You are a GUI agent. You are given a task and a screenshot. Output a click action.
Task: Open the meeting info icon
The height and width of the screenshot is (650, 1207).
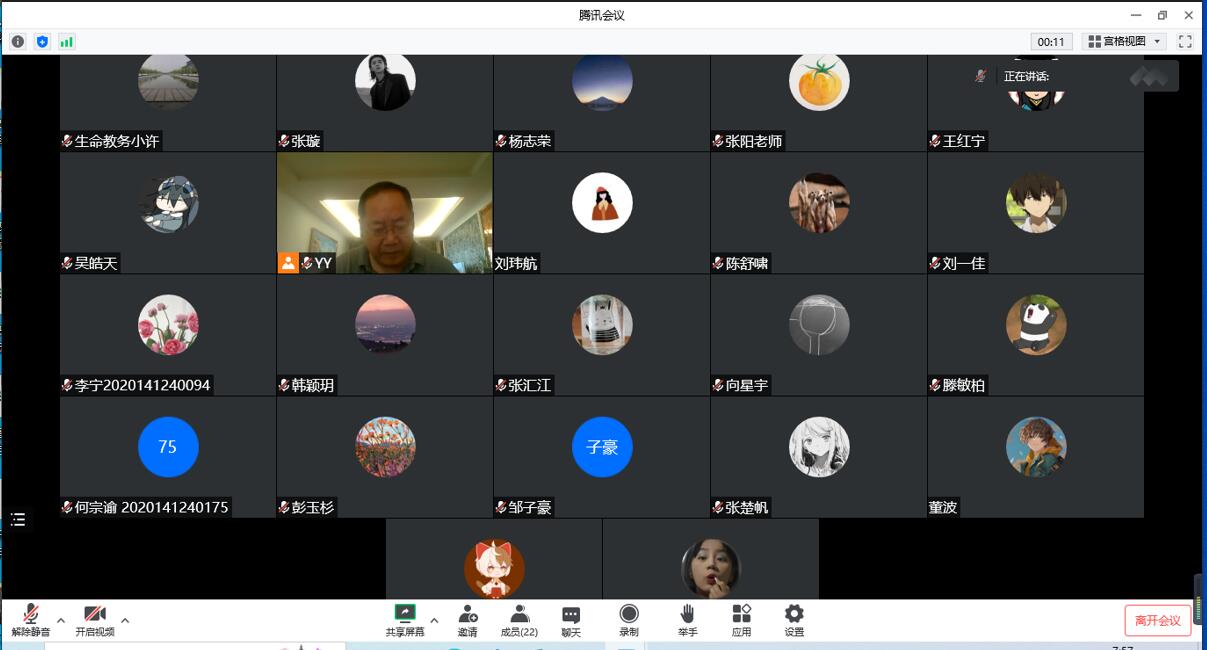[x=18, y=42]
